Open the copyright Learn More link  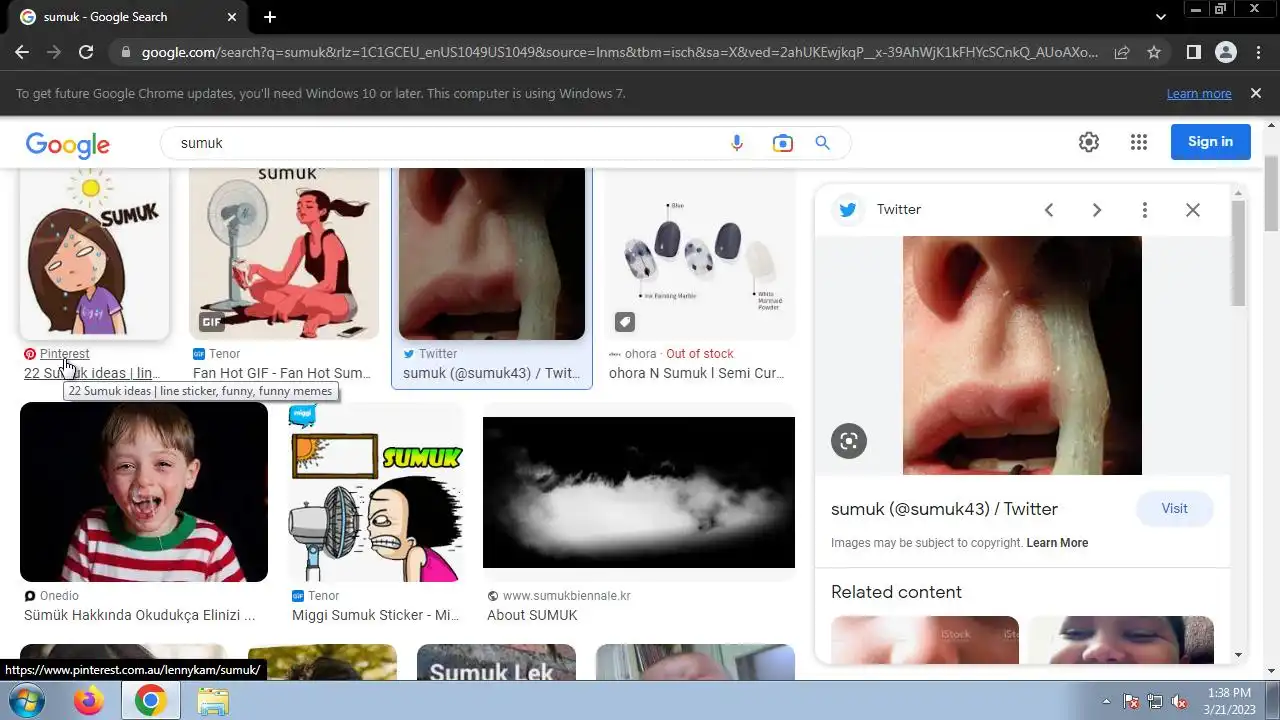click(1057, 543)
